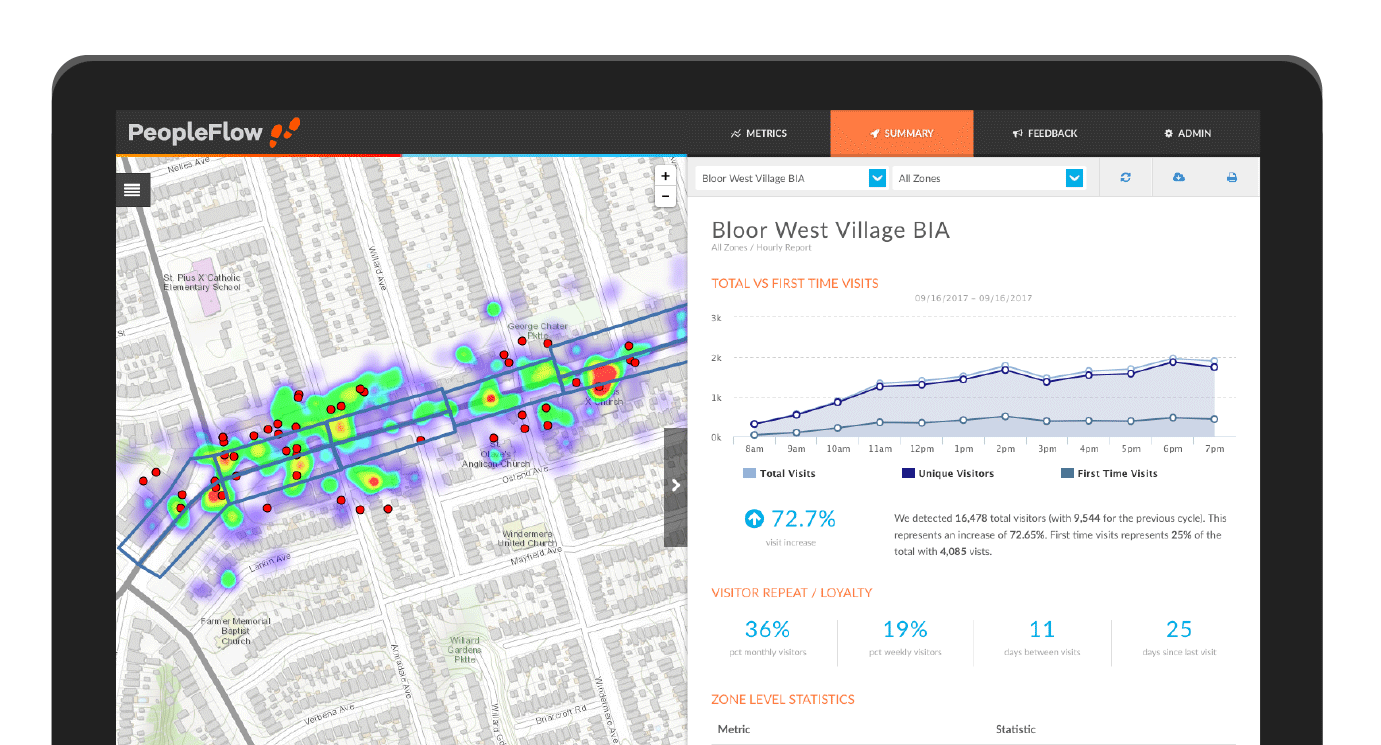Screen dimensions: 1381x745
Task: Zoom out the map with minus button
Action: [x=666, y=197]
